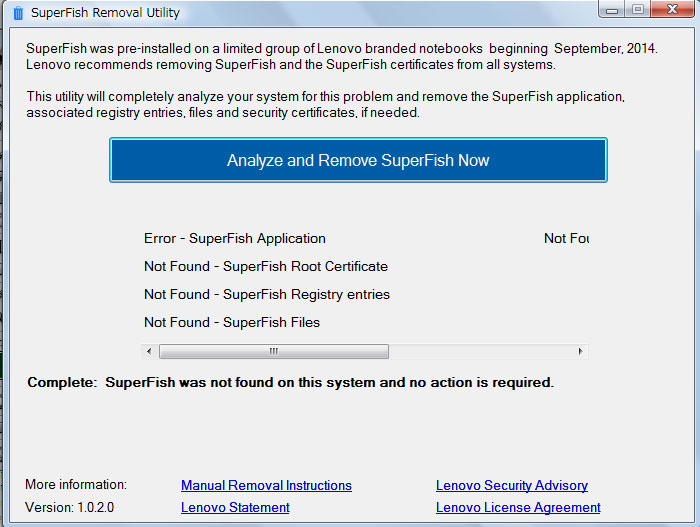The width and height of the screenshot is (700, 527).
Task: Select the Error - SuperFish Application row
Action: click(235, 239)
